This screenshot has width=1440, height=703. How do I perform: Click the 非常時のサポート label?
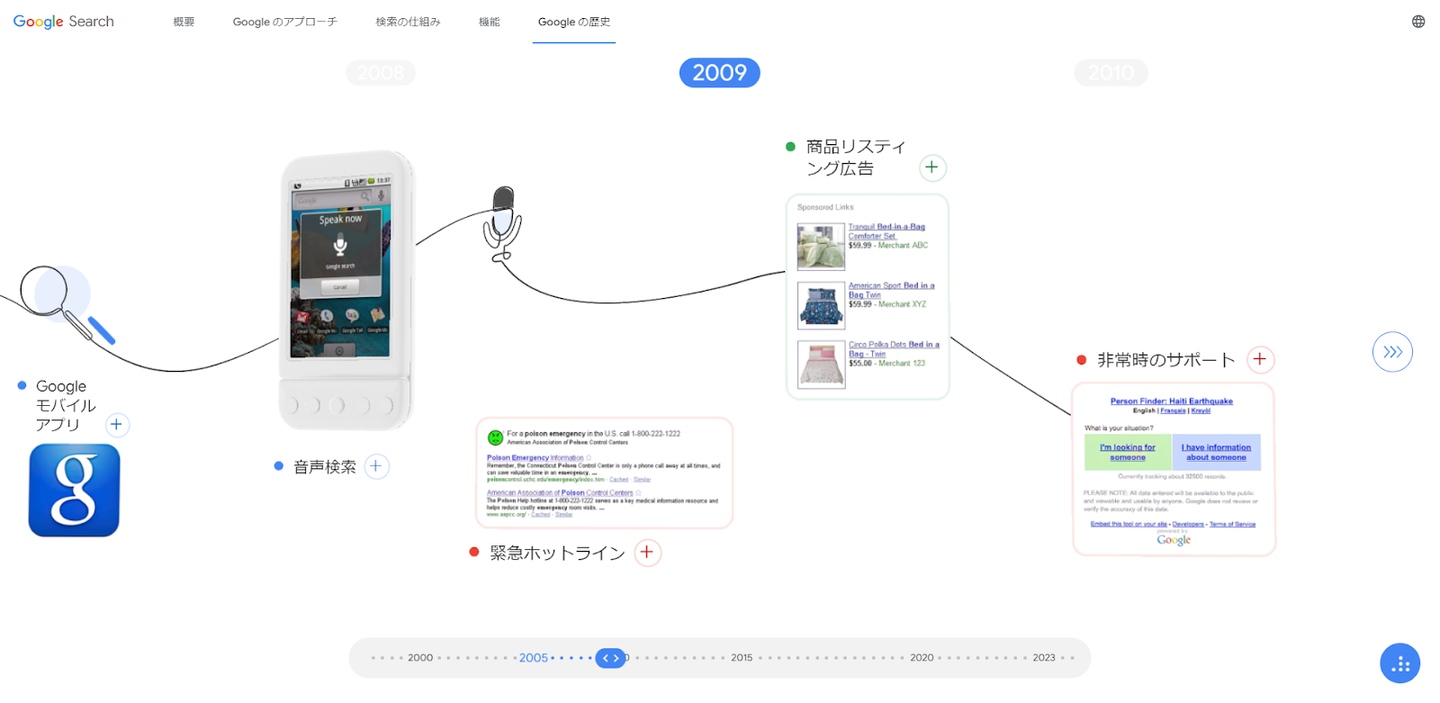coord(1166,360)
